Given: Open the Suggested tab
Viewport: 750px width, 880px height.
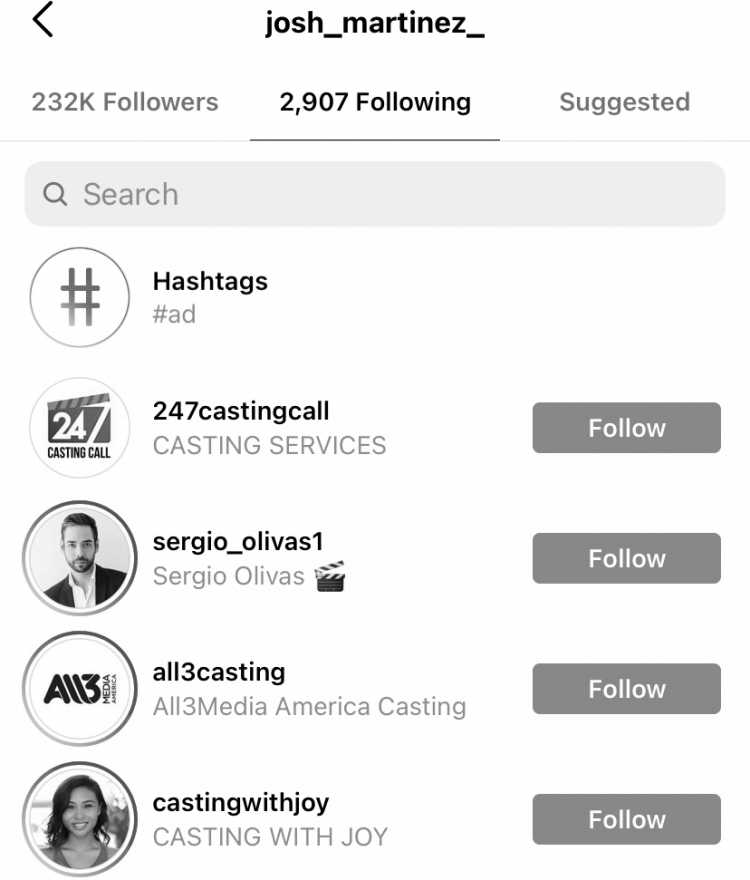Looking at the screenshot, I should [x=624, y=102].
